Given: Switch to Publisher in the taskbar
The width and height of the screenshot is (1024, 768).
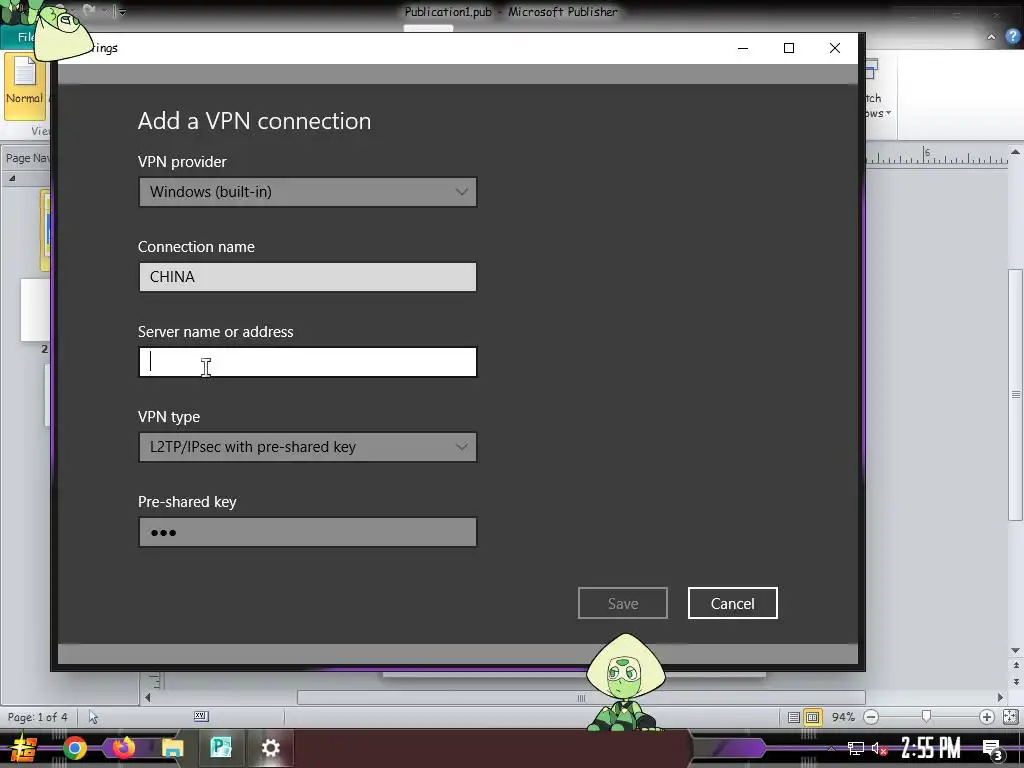Looking at the screenshot, I should click(x=221, y=747).
